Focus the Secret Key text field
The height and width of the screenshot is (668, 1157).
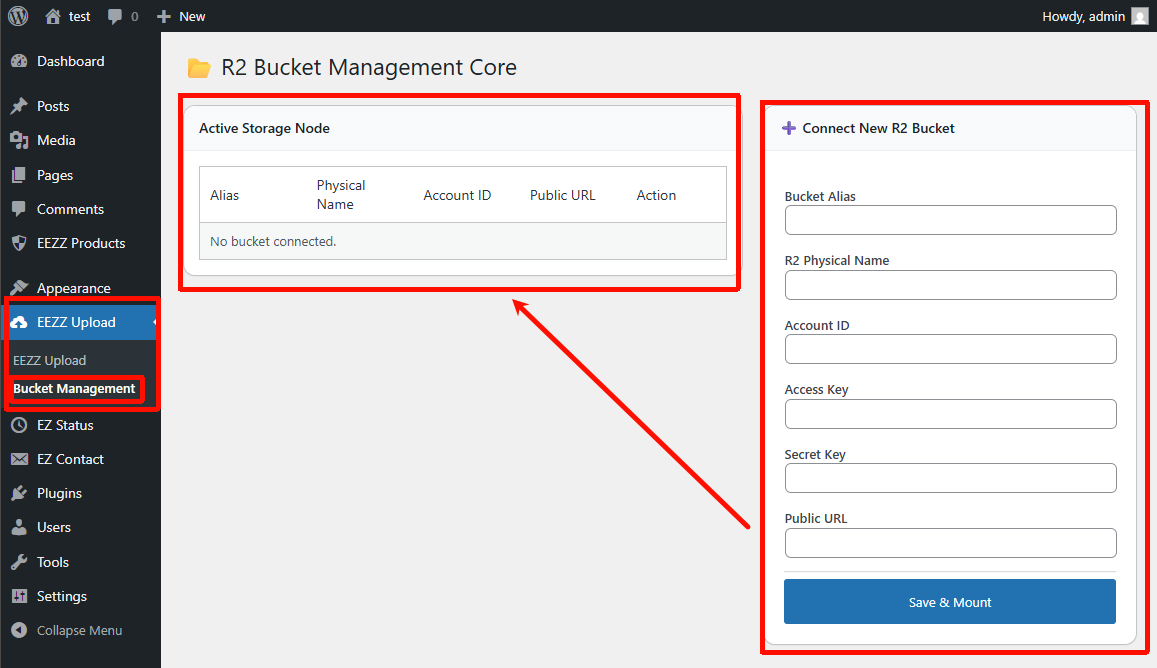[x=950, y=478]
